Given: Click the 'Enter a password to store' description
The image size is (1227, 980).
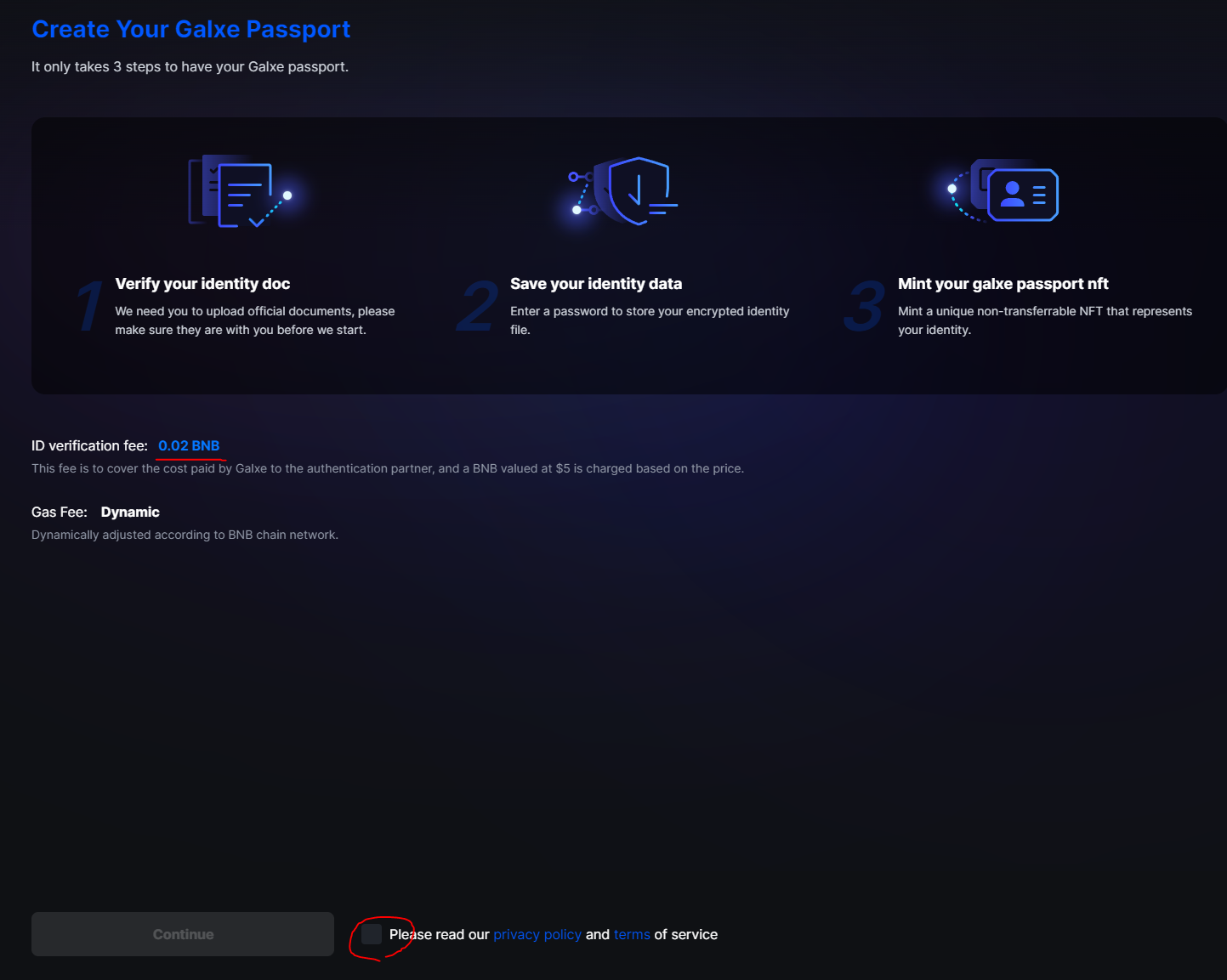Looking at the screenshot, I should click(x=650, y=320).
